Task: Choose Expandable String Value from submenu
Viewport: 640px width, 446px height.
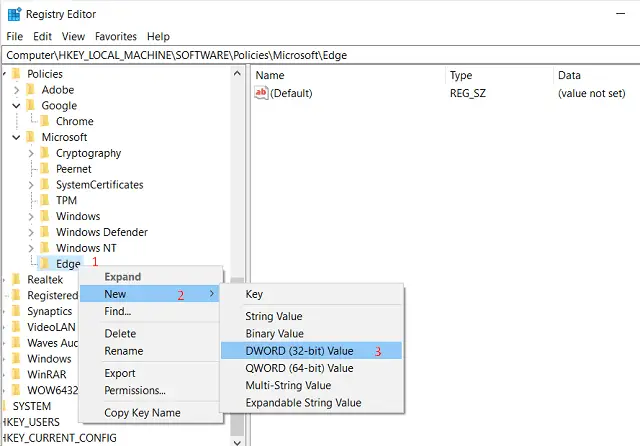Action: click(311, 403)
